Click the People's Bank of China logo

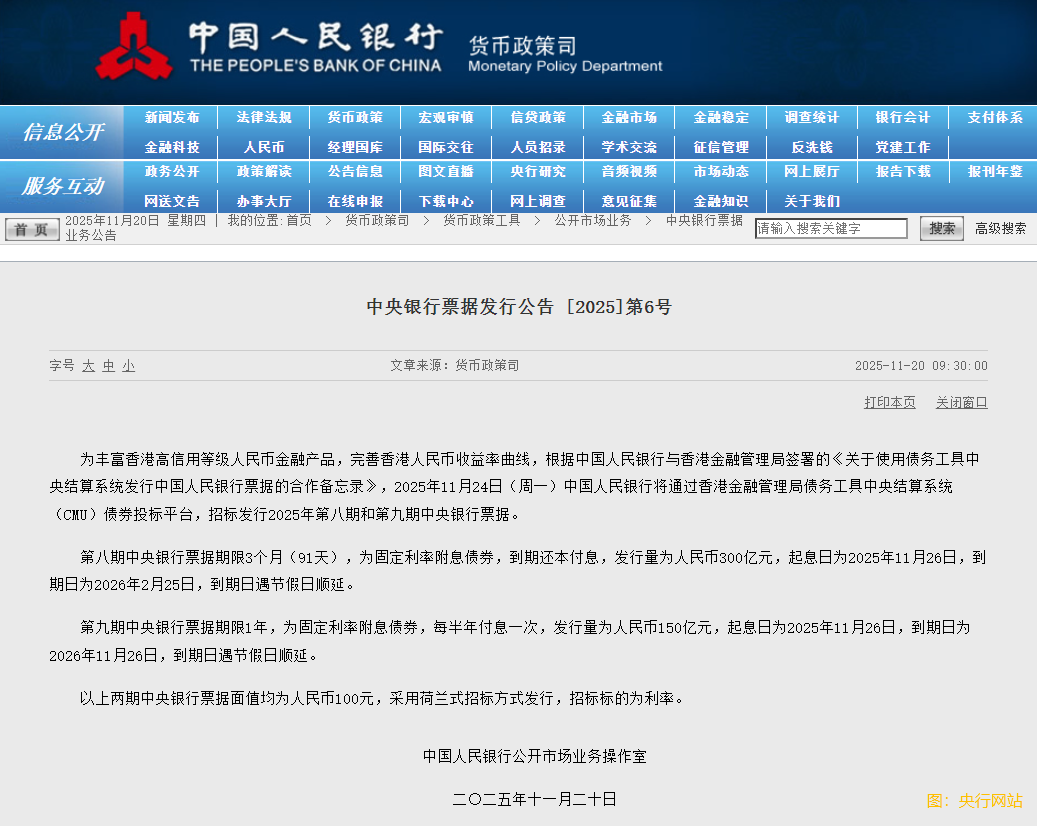135,45
